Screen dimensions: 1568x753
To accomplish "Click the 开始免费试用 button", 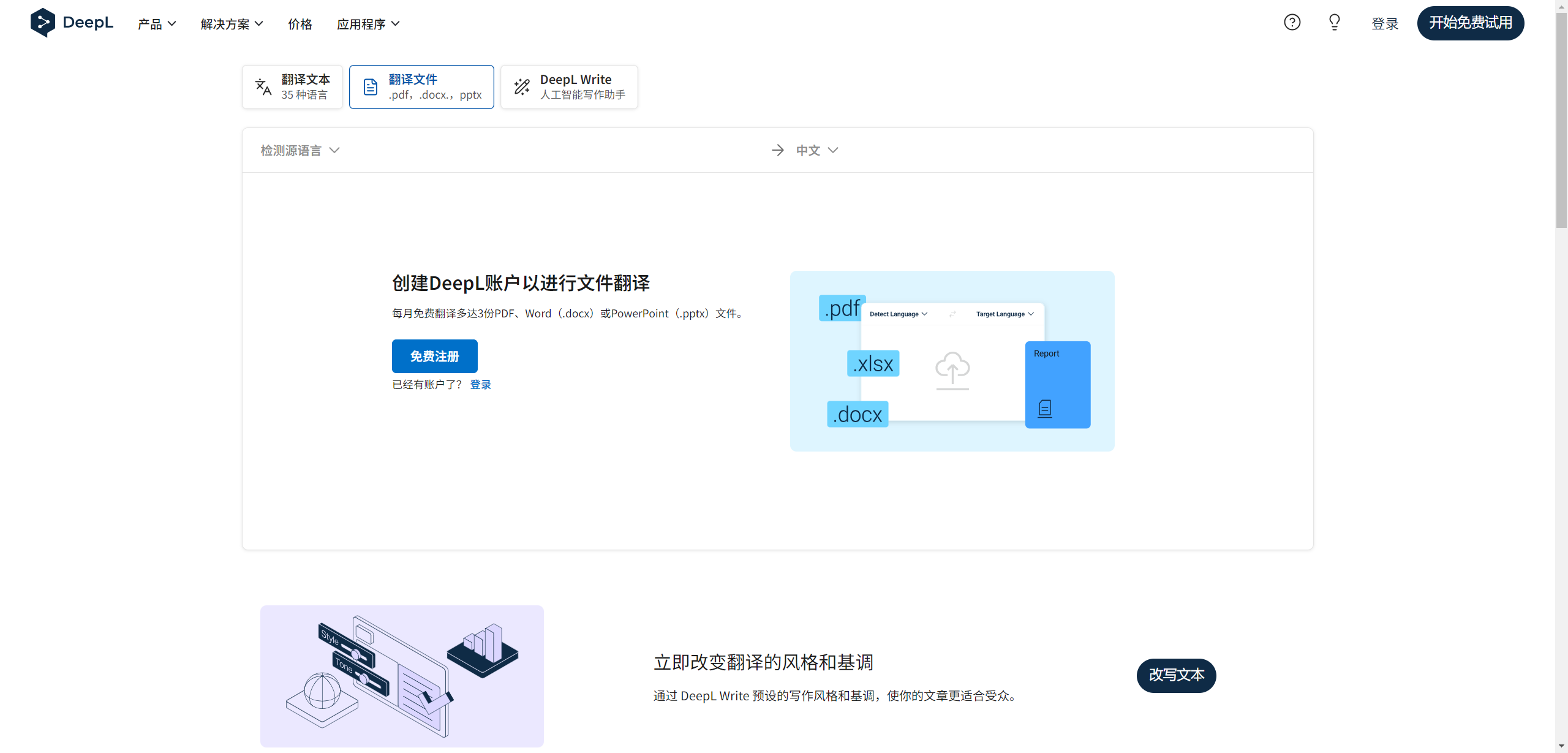I will [x=1470, y=23].
